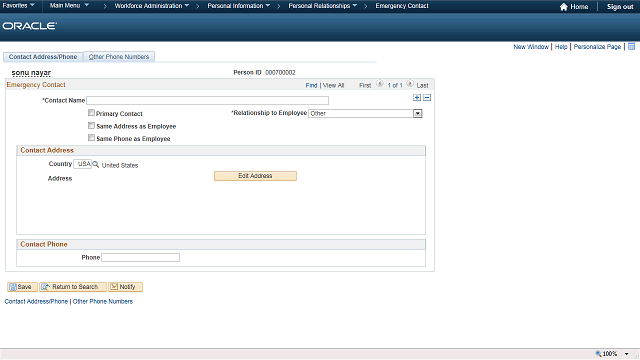
Task: Delete the current emergency contact row
Action: coord(427,98)
